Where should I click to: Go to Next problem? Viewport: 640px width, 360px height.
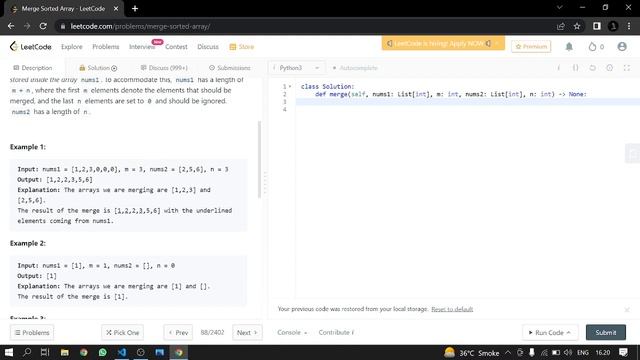247,333
